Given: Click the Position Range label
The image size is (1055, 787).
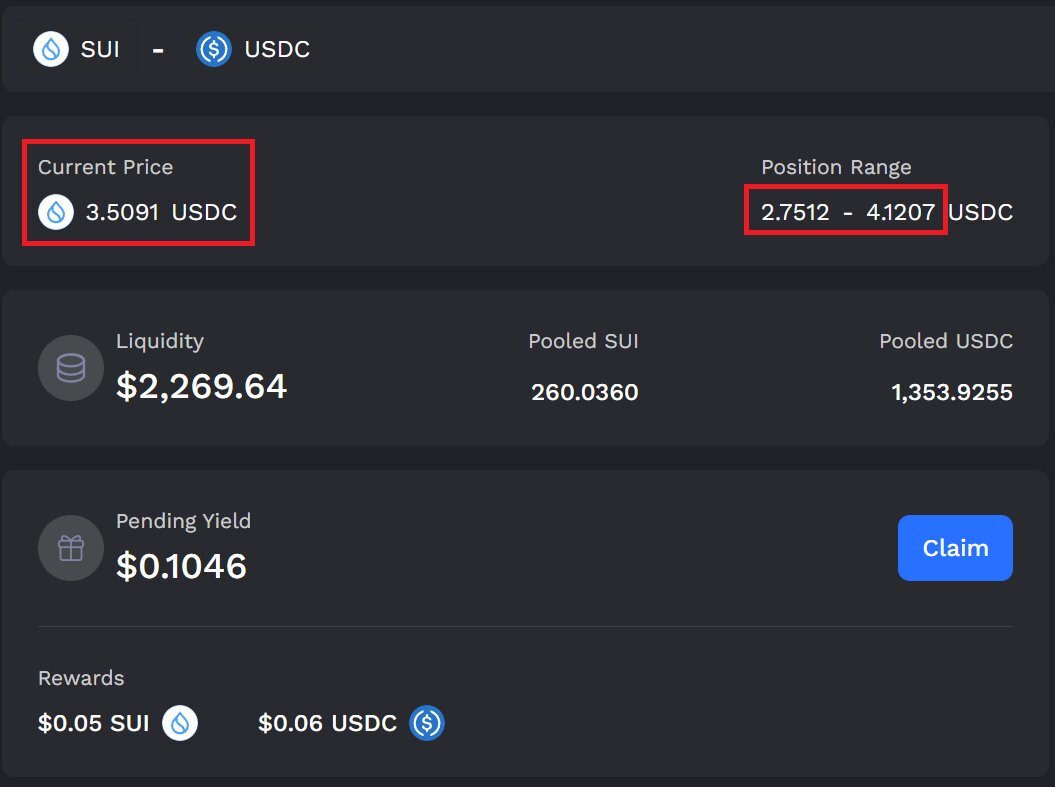Looking at the screenshot, I should (836, 167).
